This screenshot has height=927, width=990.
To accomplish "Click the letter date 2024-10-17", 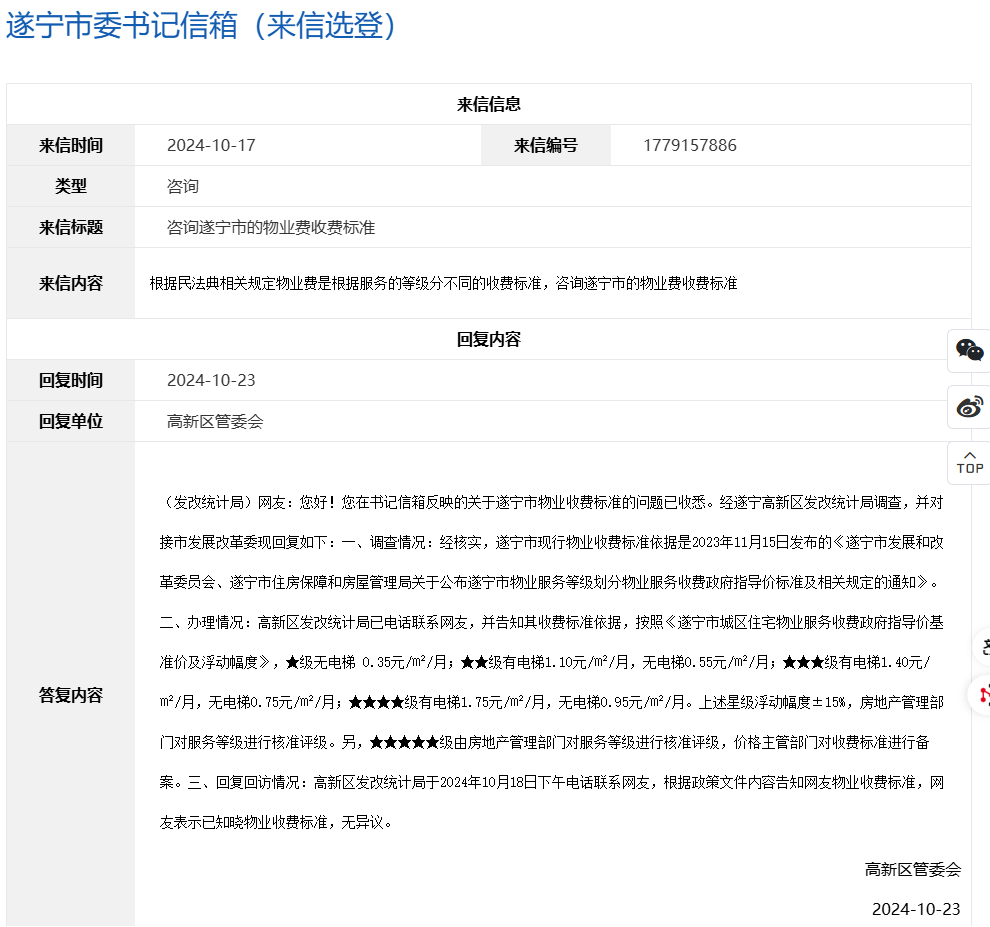I will click(x=211, y=145).
